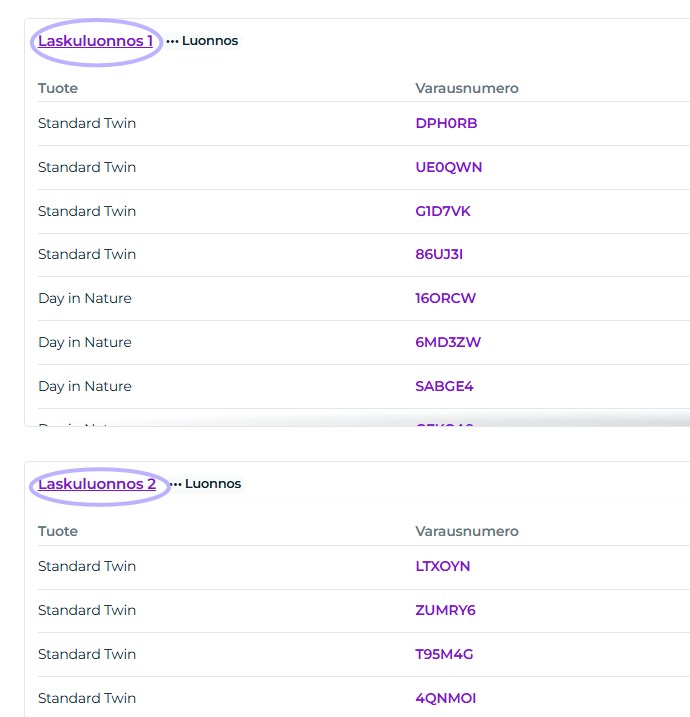Click booking number G1D7VK
Viewport: 690px width, 717px height.
click(443, 211)
